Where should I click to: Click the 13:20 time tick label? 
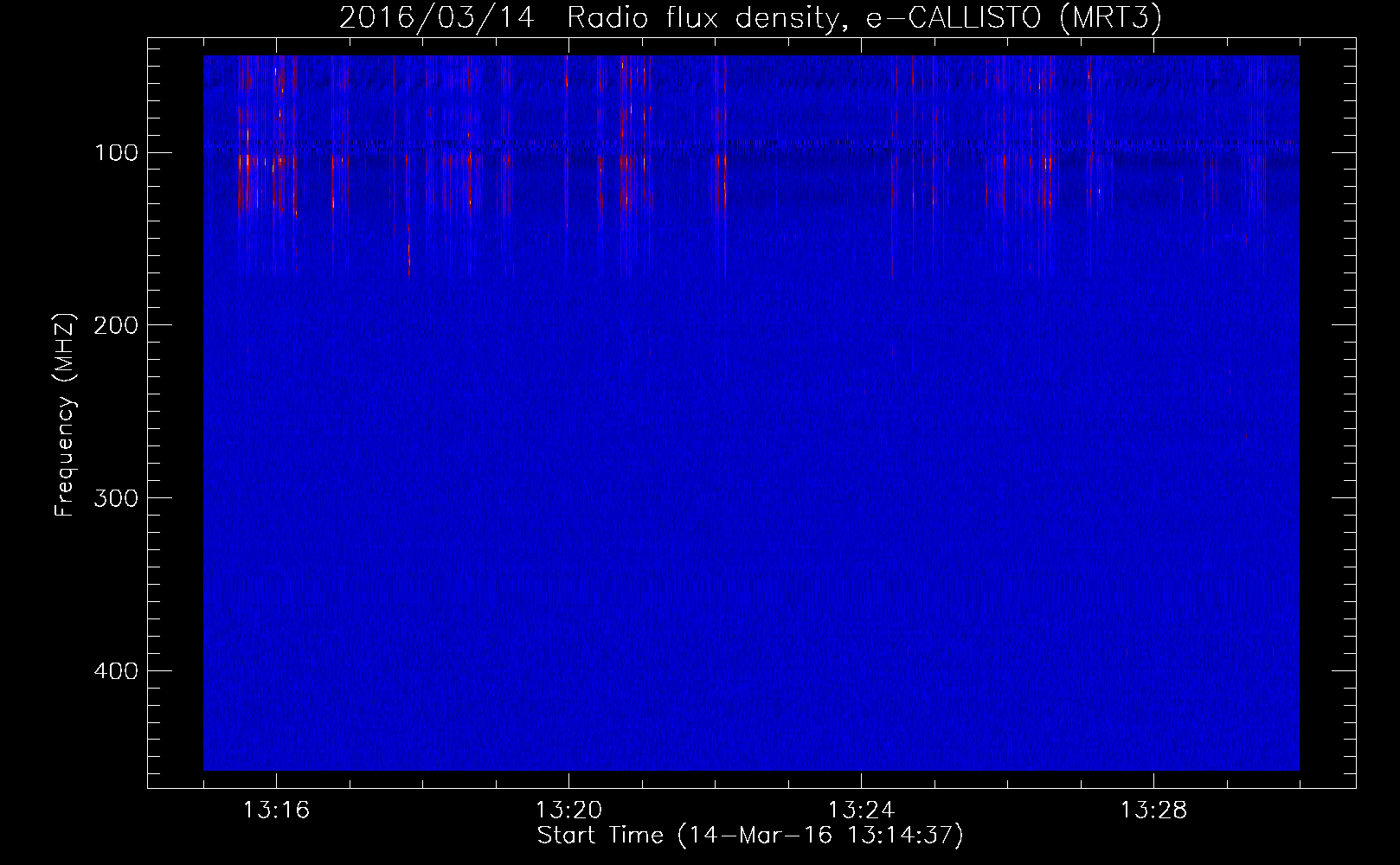pyautogui.click(x=568, y=811)
